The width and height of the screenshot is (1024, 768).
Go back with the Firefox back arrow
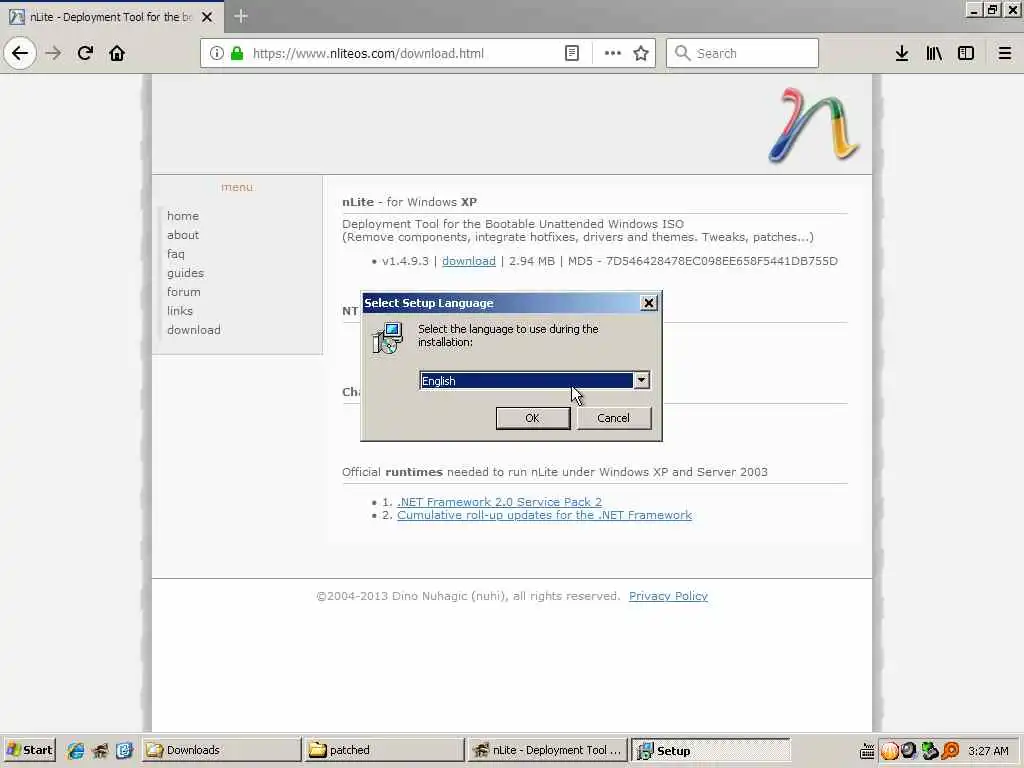20,53
